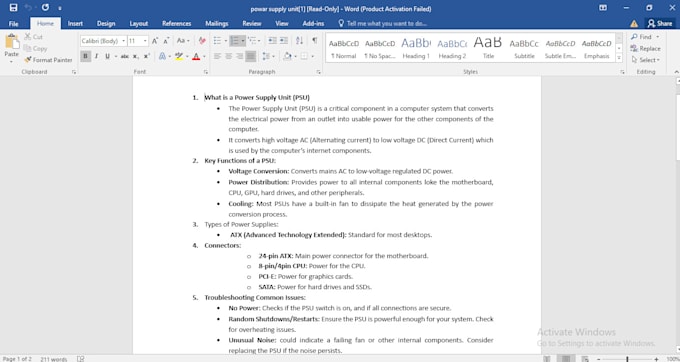Screen dimensions: 680x362
Task: Switch to the Review tab
Action: coord(252,23)
